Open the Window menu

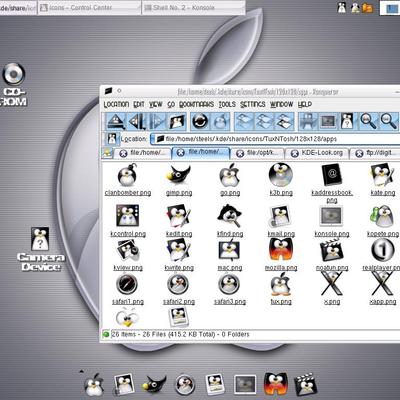click(x=281, y=104)
